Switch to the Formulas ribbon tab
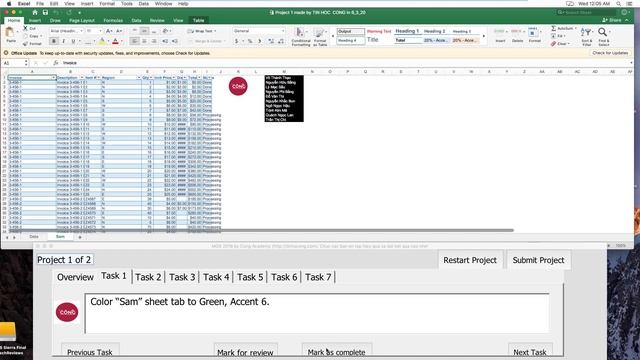Screen dimensions: 640x360 tap(113, 20)
